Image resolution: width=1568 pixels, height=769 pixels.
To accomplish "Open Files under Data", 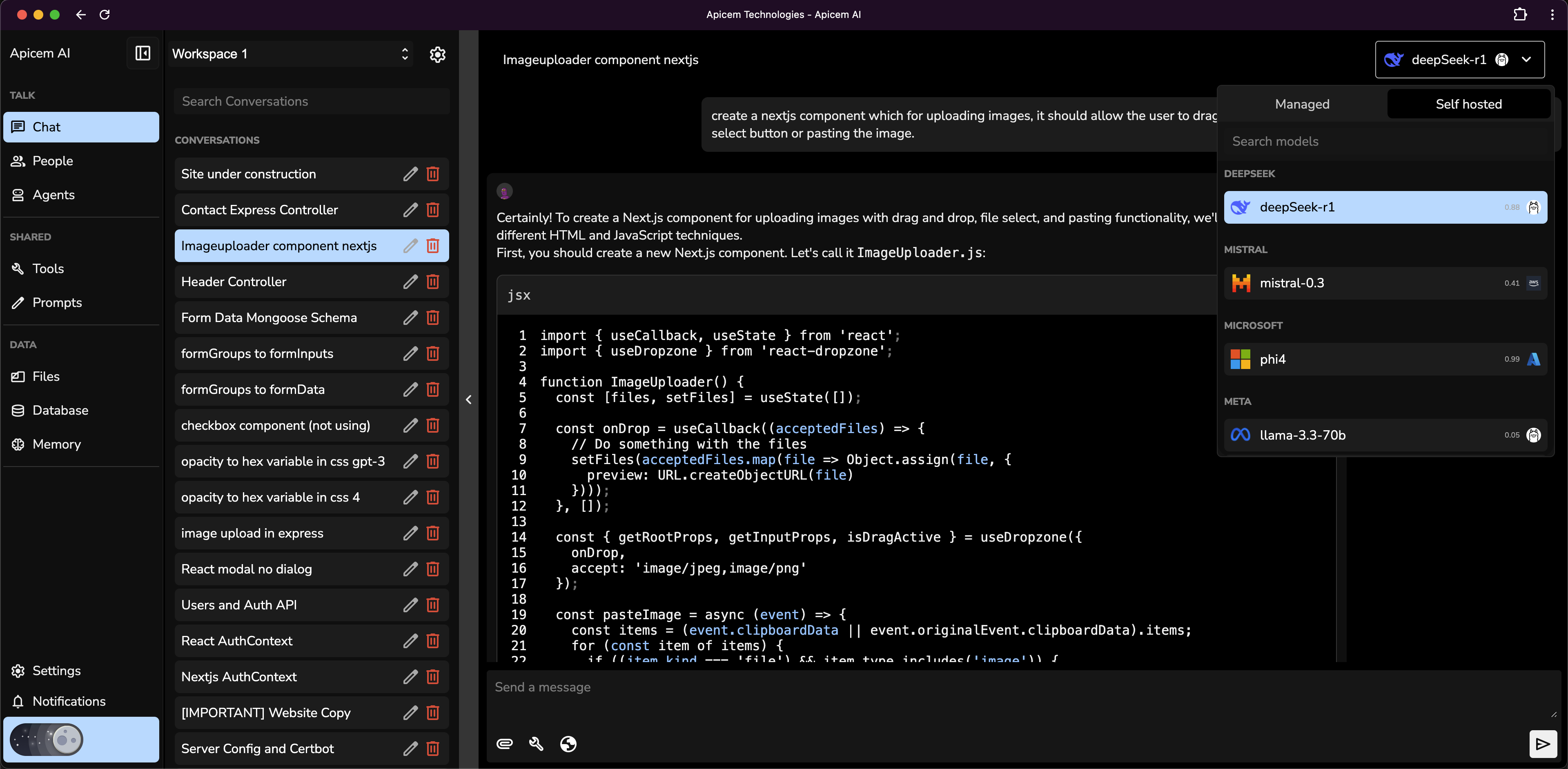I will 81,377.
